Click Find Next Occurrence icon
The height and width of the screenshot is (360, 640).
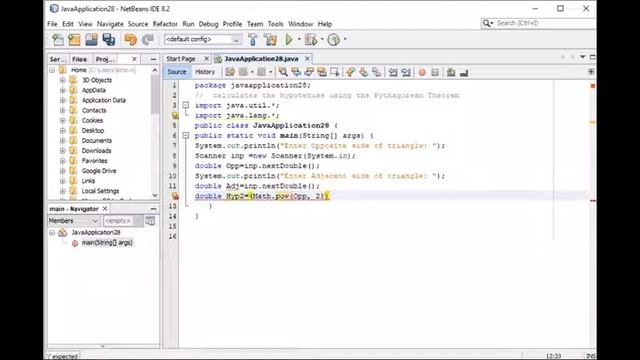[x=309, y=72]
